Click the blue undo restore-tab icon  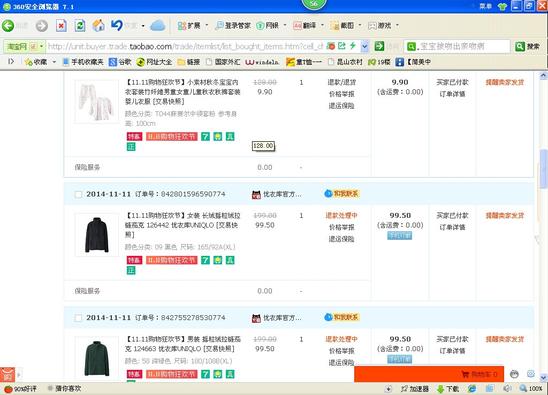(117, 25)
